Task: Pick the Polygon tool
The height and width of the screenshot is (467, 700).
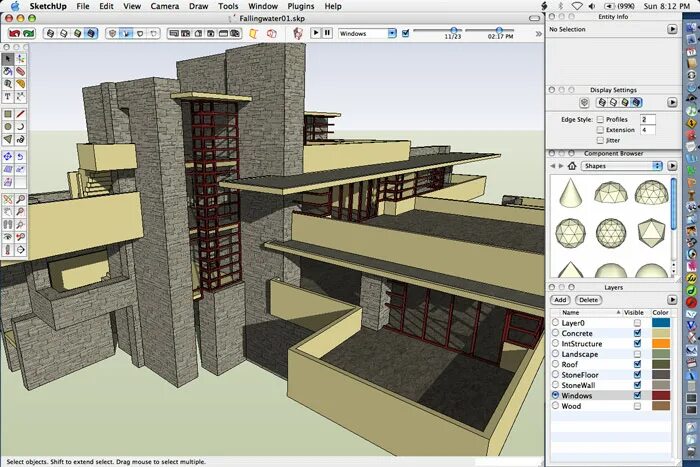Action: pos(8,140)
